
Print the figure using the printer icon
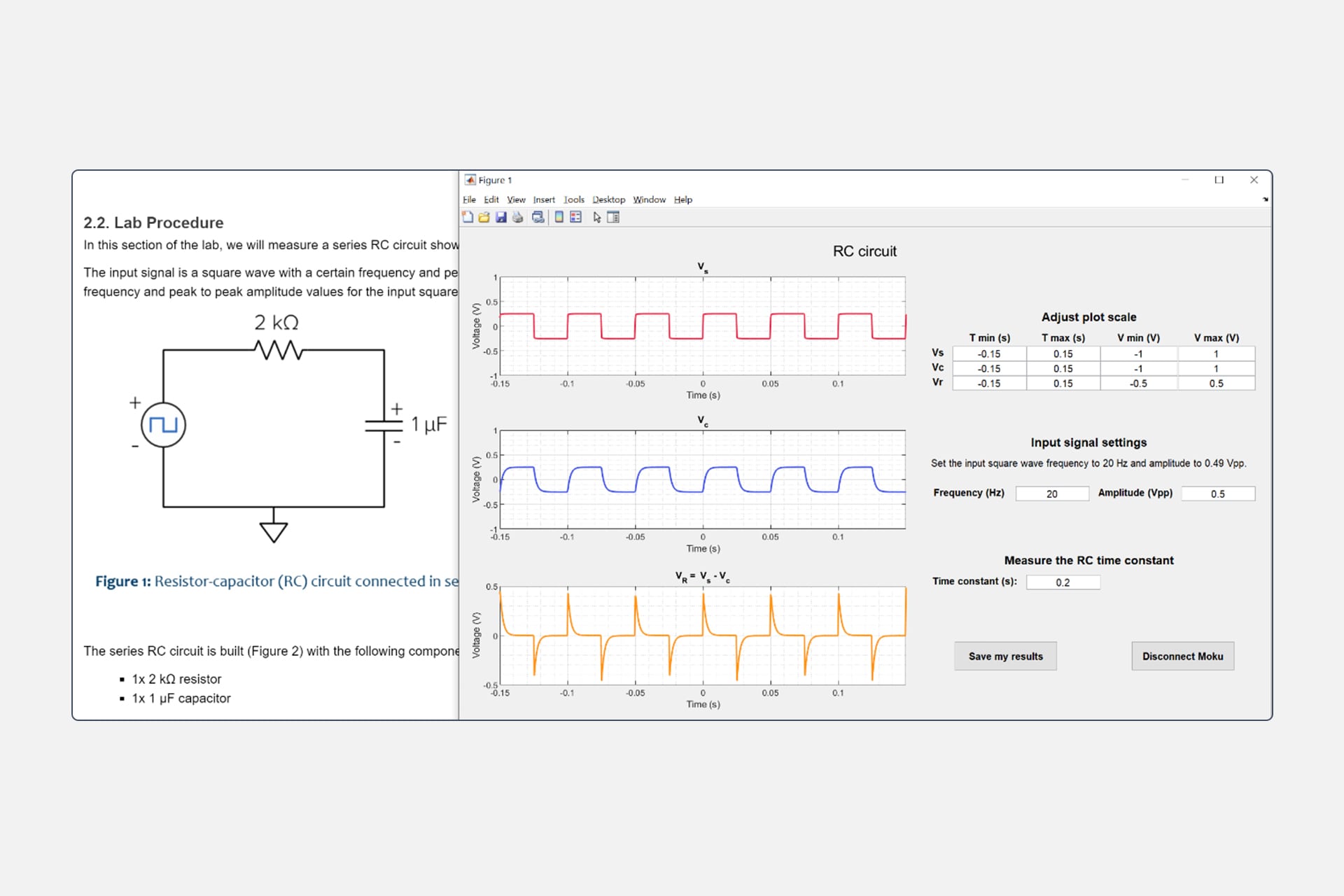click(517, 217)
